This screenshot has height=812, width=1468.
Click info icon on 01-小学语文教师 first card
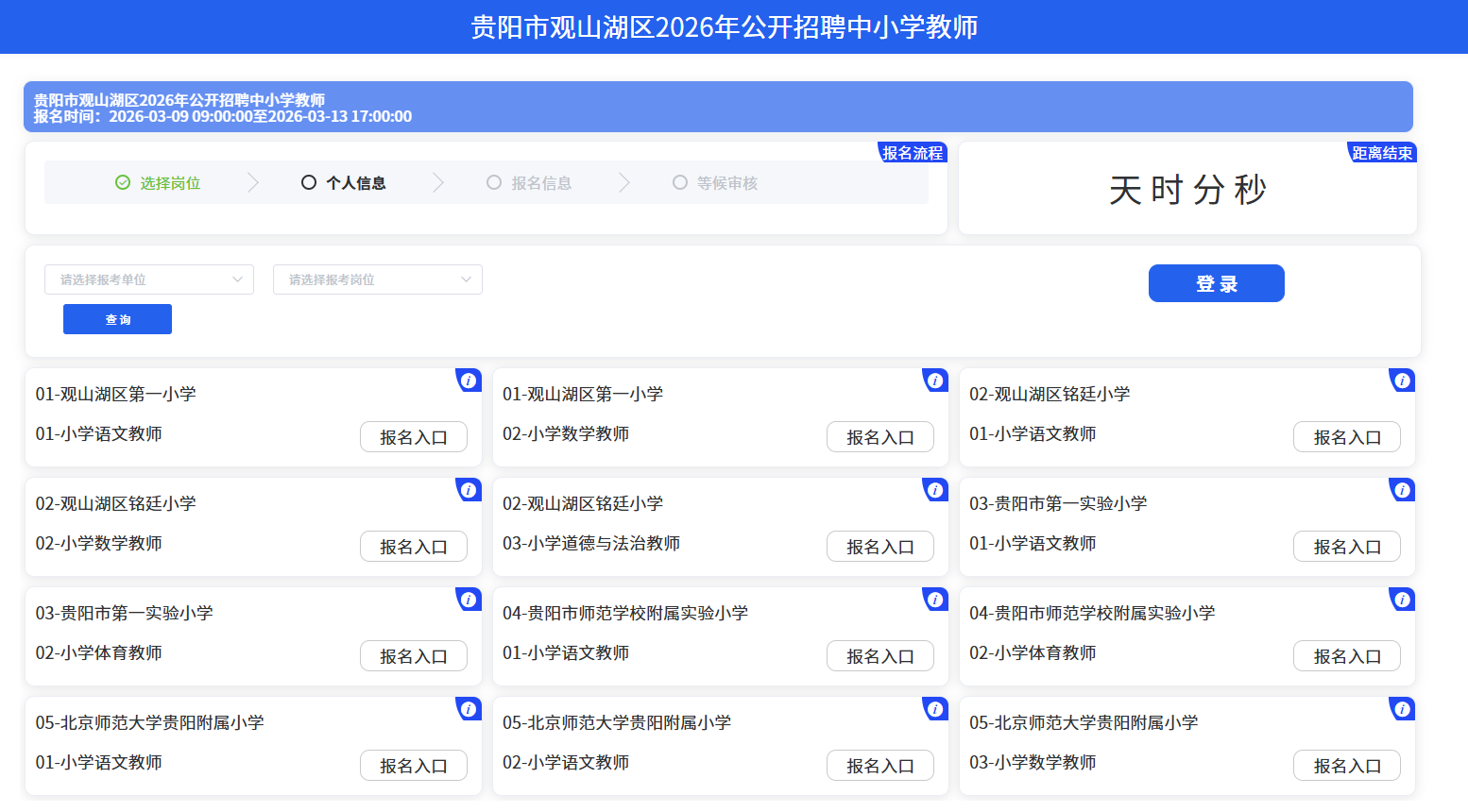(x=468, y=381)
